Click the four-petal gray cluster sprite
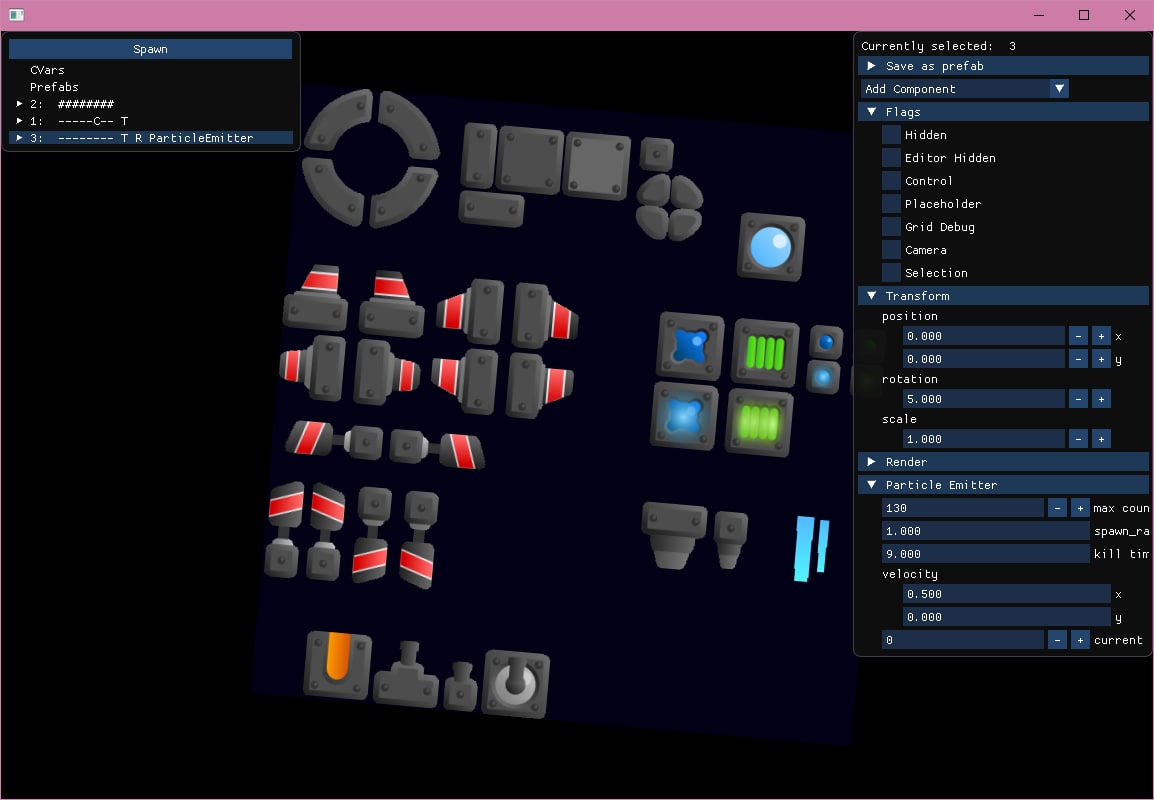Image resolution: width=1154 pixels, height=800 pixels. pos(669,208)
